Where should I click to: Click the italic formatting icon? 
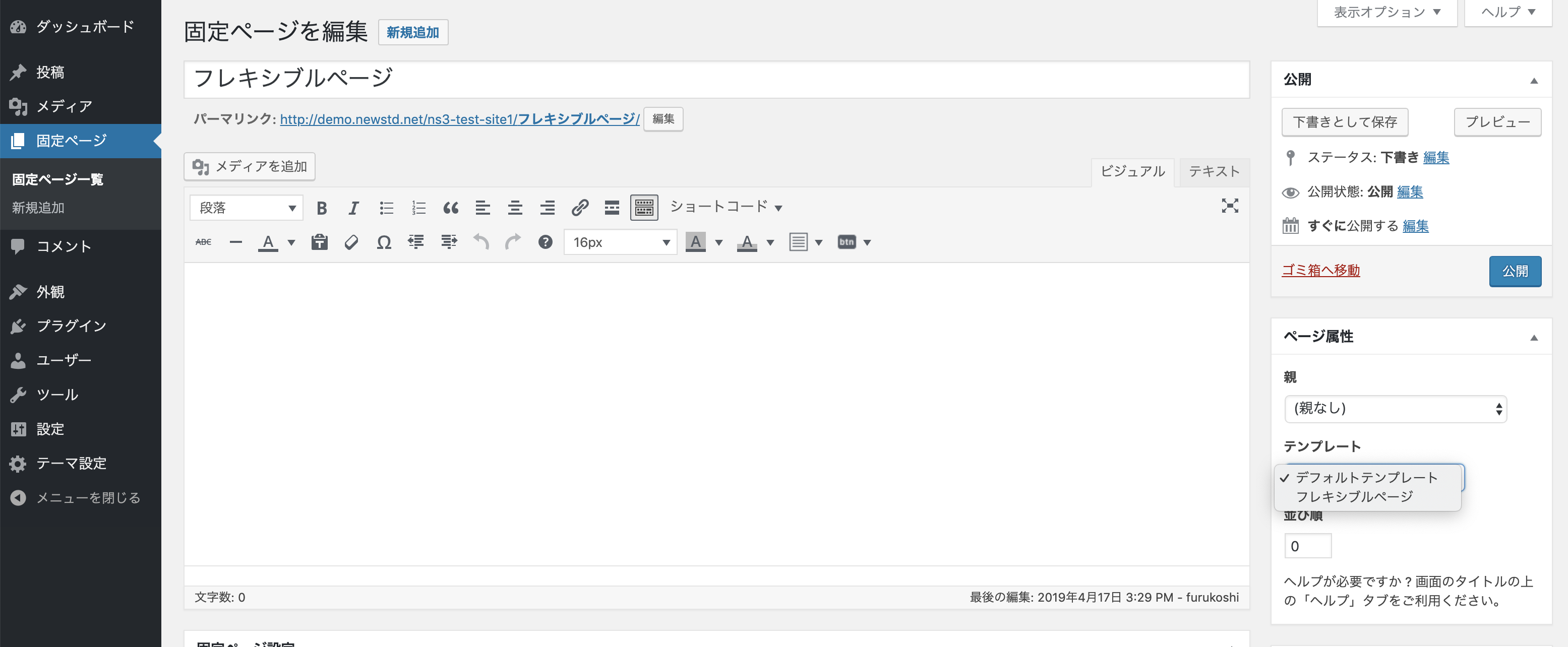coord(353,209)
